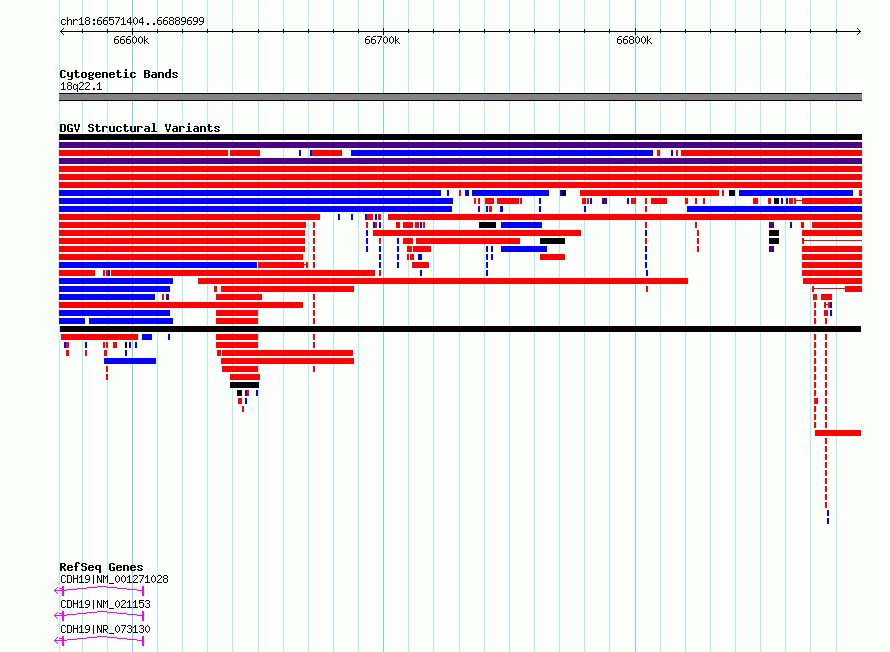Select the Cytogenetic Bands track title

[x=119, y=74]
